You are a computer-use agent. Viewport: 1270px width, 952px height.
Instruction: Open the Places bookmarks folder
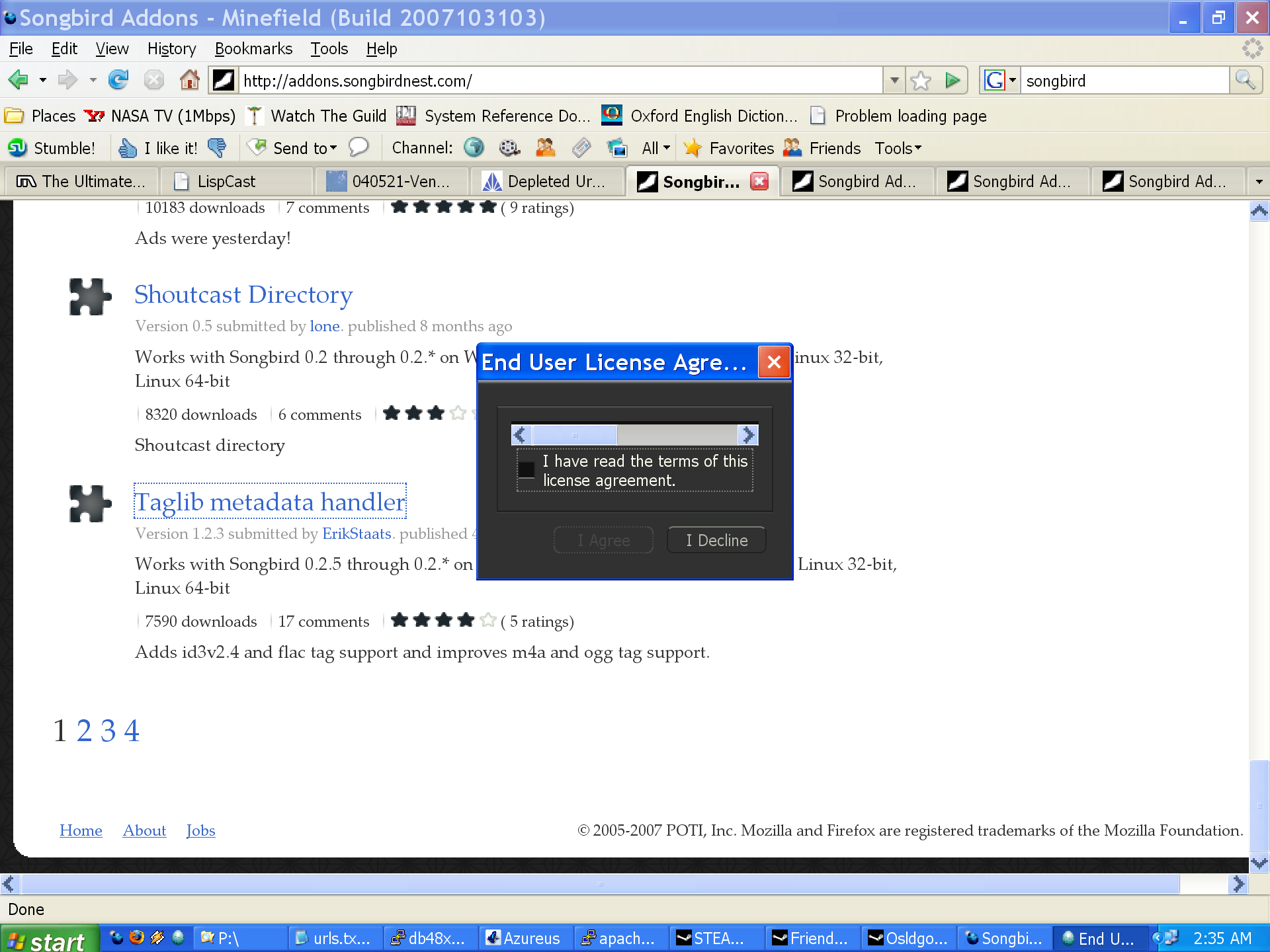(40, 116)
